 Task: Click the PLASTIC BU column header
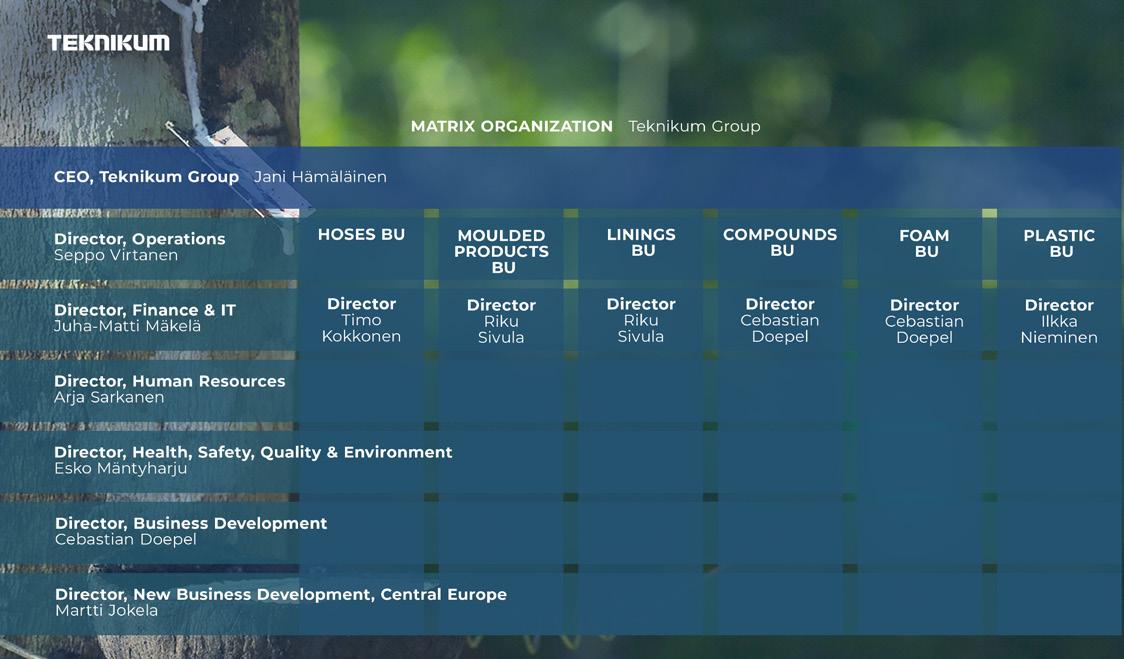tap(1059, 243)
